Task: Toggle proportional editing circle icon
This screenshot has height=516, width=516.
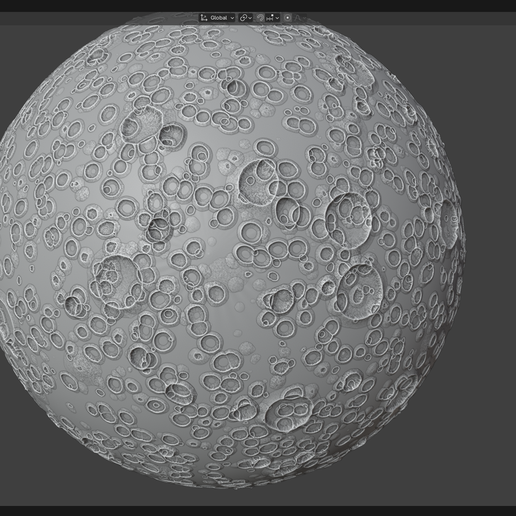Action: 287,18
